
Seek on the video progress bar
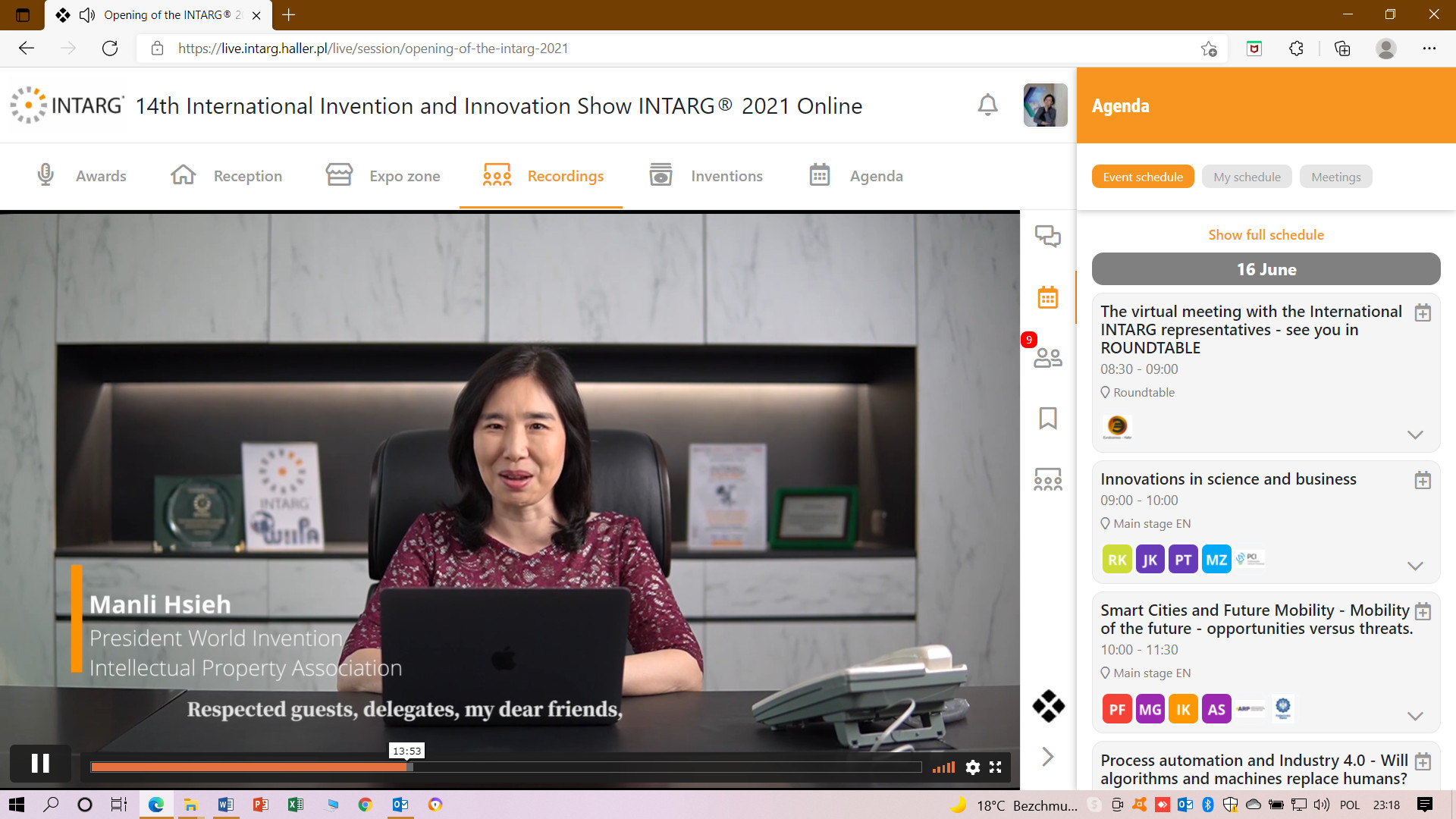point(506,767)
